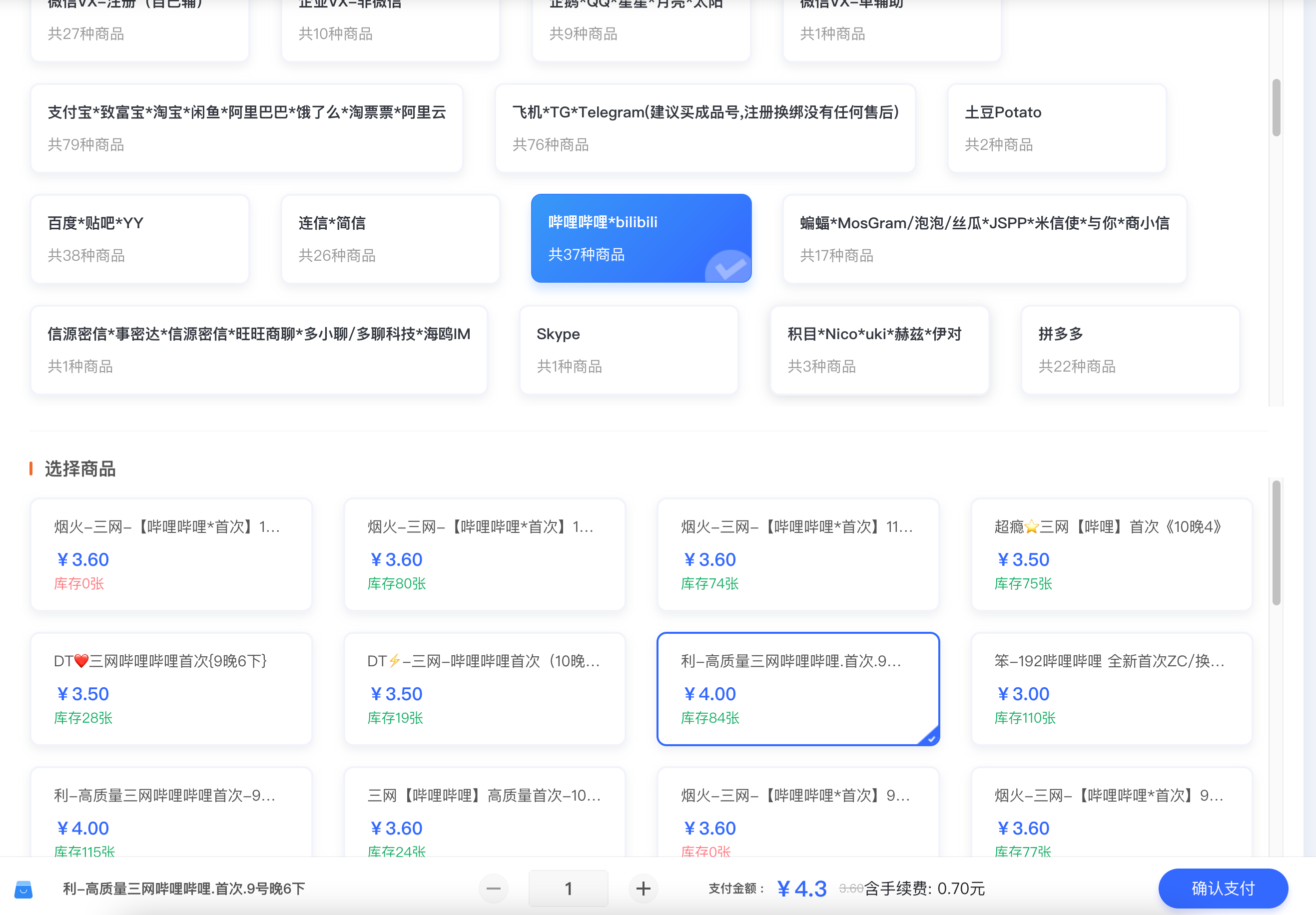Click the selected product name in bottom bar
The image size is (1316, 915).
click(184, 889)
